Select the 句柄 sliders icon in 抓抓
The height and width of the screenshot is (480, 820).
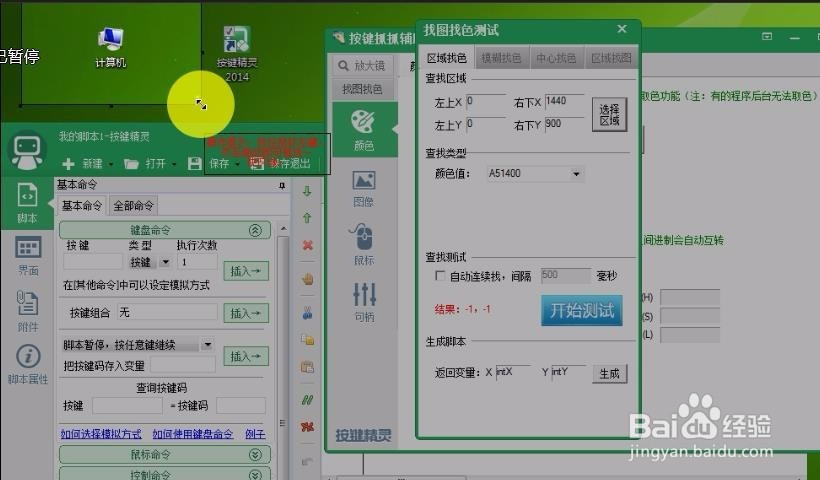tap(365, 302)
